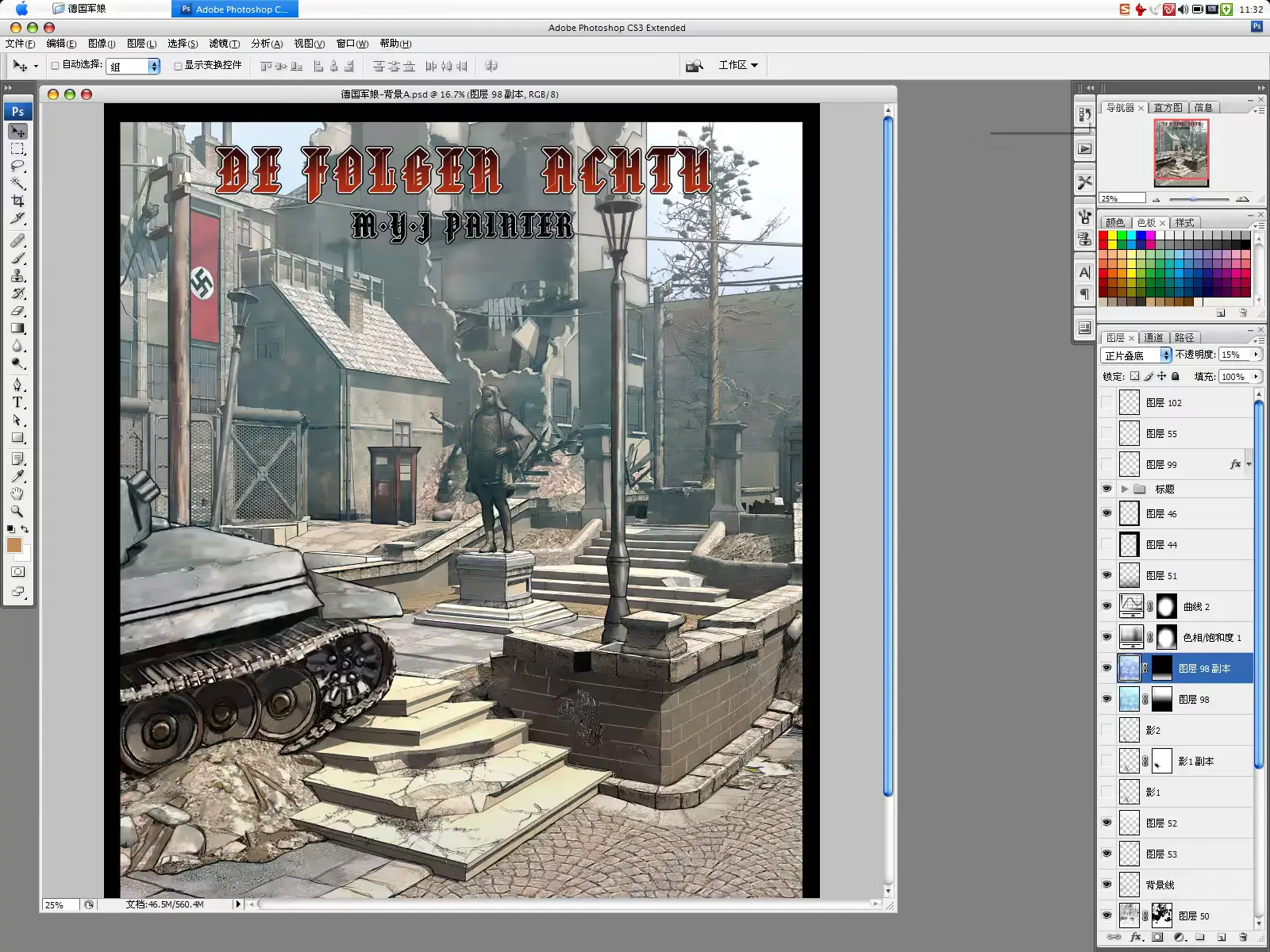Select the Move tool in the toolbox
Viewport: 1270px width, 952px height.
pyautogui.click(x=17, y=131)
